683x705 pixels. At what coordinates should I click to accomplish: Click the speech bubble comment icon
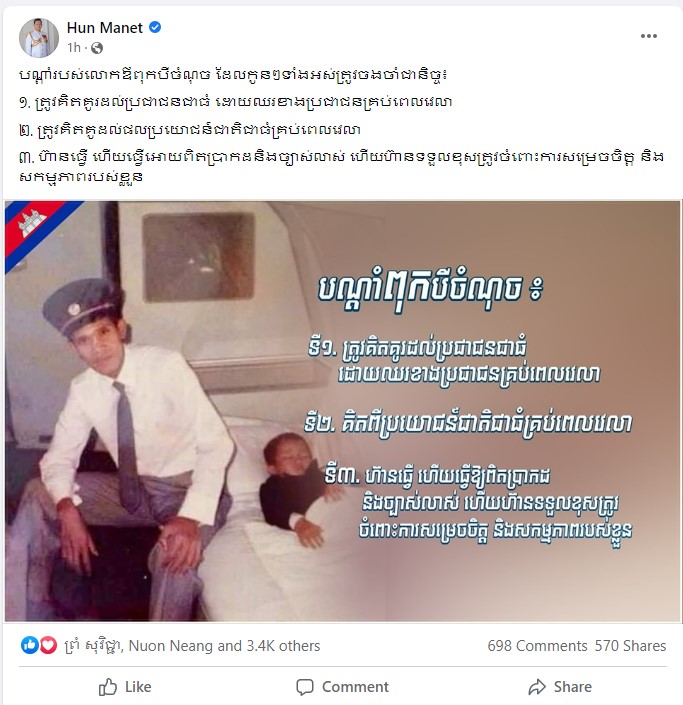tap(305, 687)
